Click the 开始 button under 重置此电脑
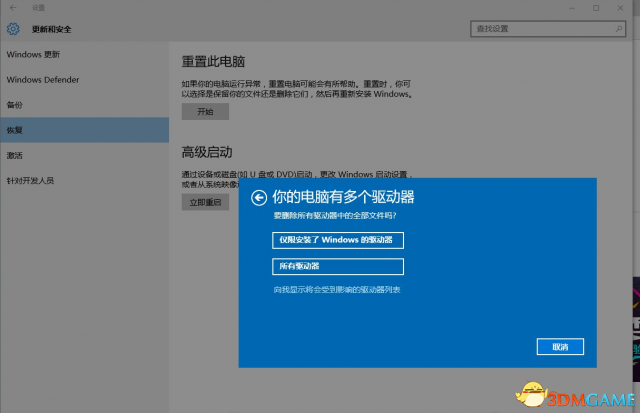This screenshot has width=640, height=413. click(x=205, y=111)
